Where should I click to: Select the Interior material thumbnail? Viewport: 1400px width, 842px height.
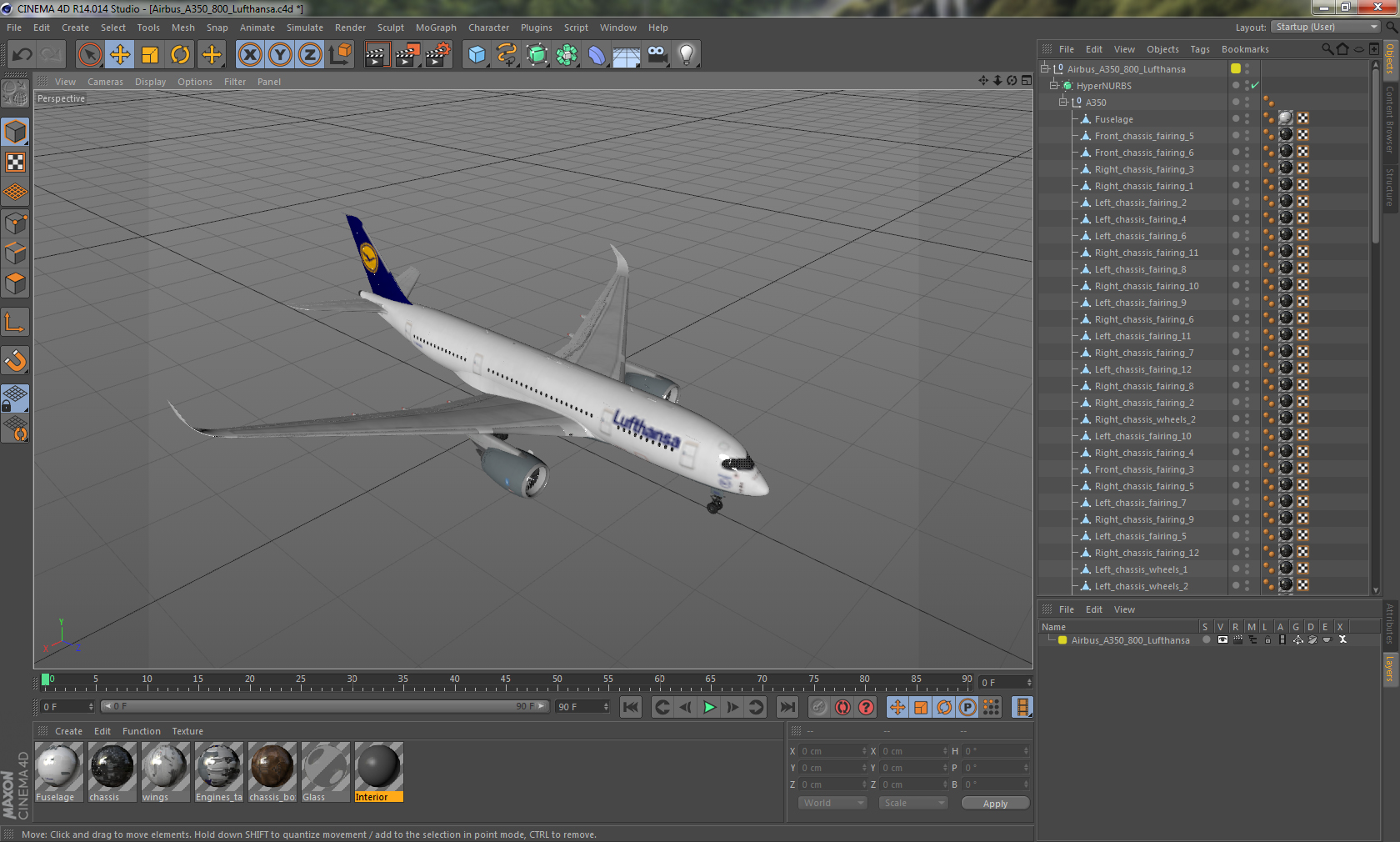(x=378, y=772)
